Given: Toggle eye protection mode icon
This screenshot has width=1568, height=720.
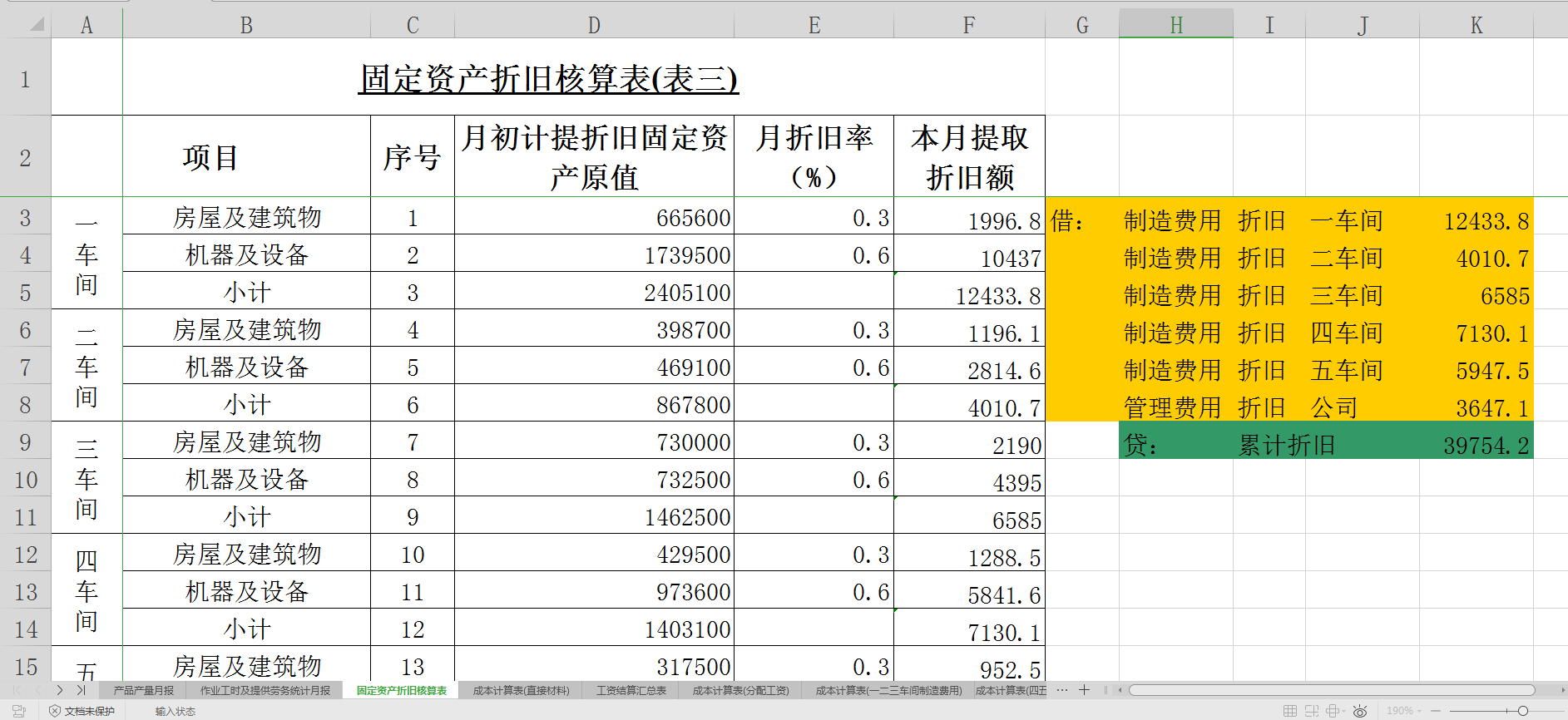Looking at the screenshot, I should (x=1360, y=711).
